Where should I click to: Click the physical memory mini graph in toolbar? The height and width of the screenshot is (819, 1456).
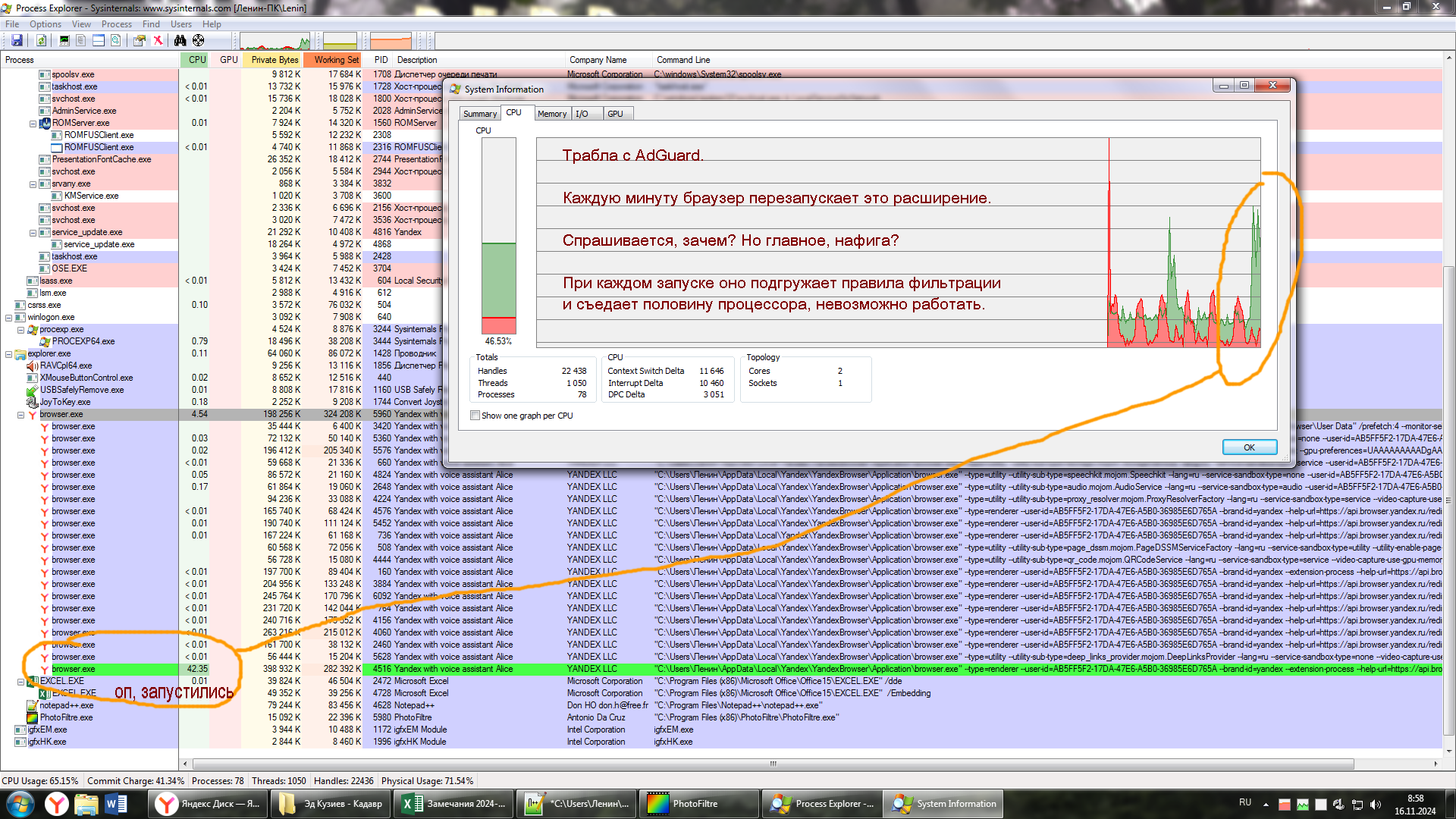[391, 40]
